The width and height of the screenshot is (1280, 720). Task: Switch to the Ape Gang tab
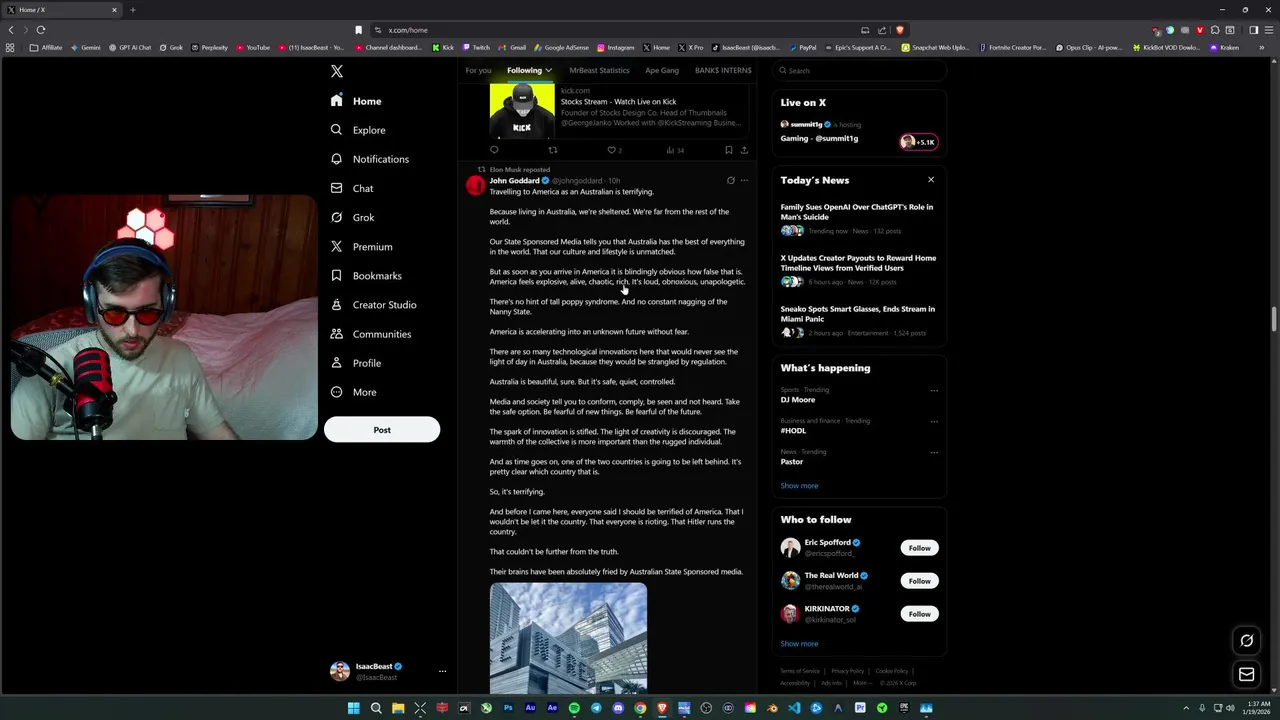coord(662,71)
